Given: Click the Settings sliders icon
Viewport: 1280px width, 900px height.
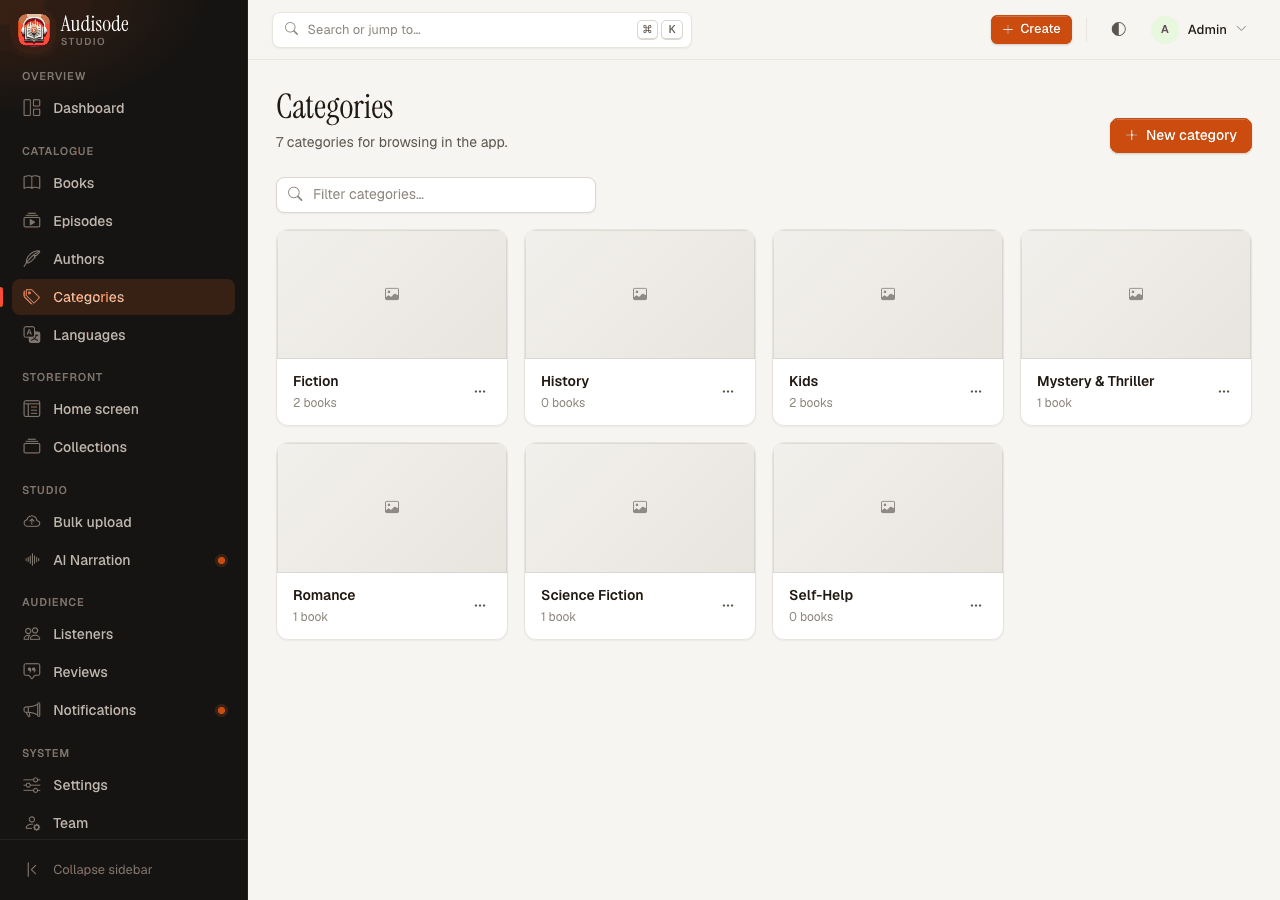Looking at the screenshot, I should [32, 785].
